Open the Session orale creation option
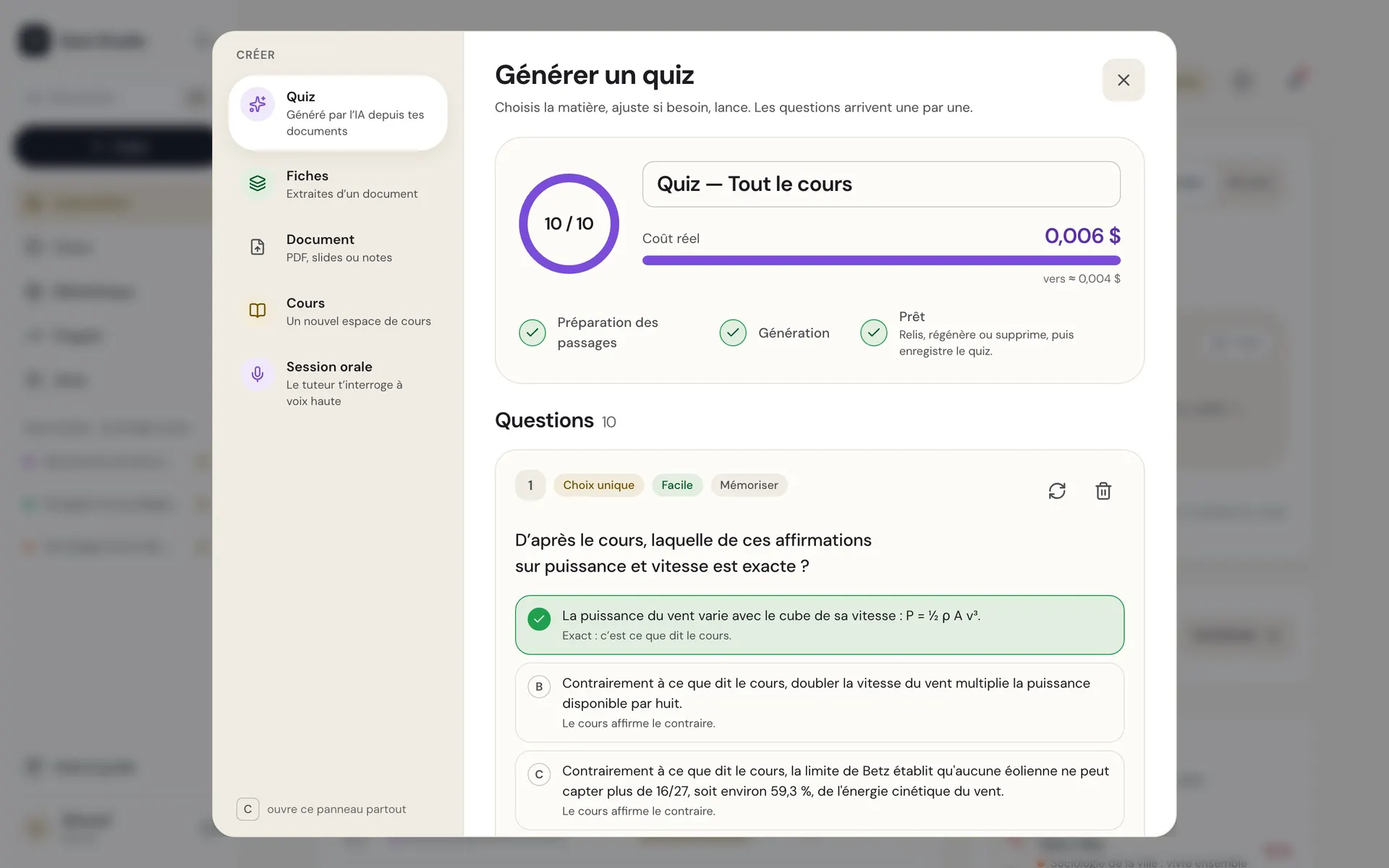The height and width of the screenshot is (868, 1389). click(338, 383)
